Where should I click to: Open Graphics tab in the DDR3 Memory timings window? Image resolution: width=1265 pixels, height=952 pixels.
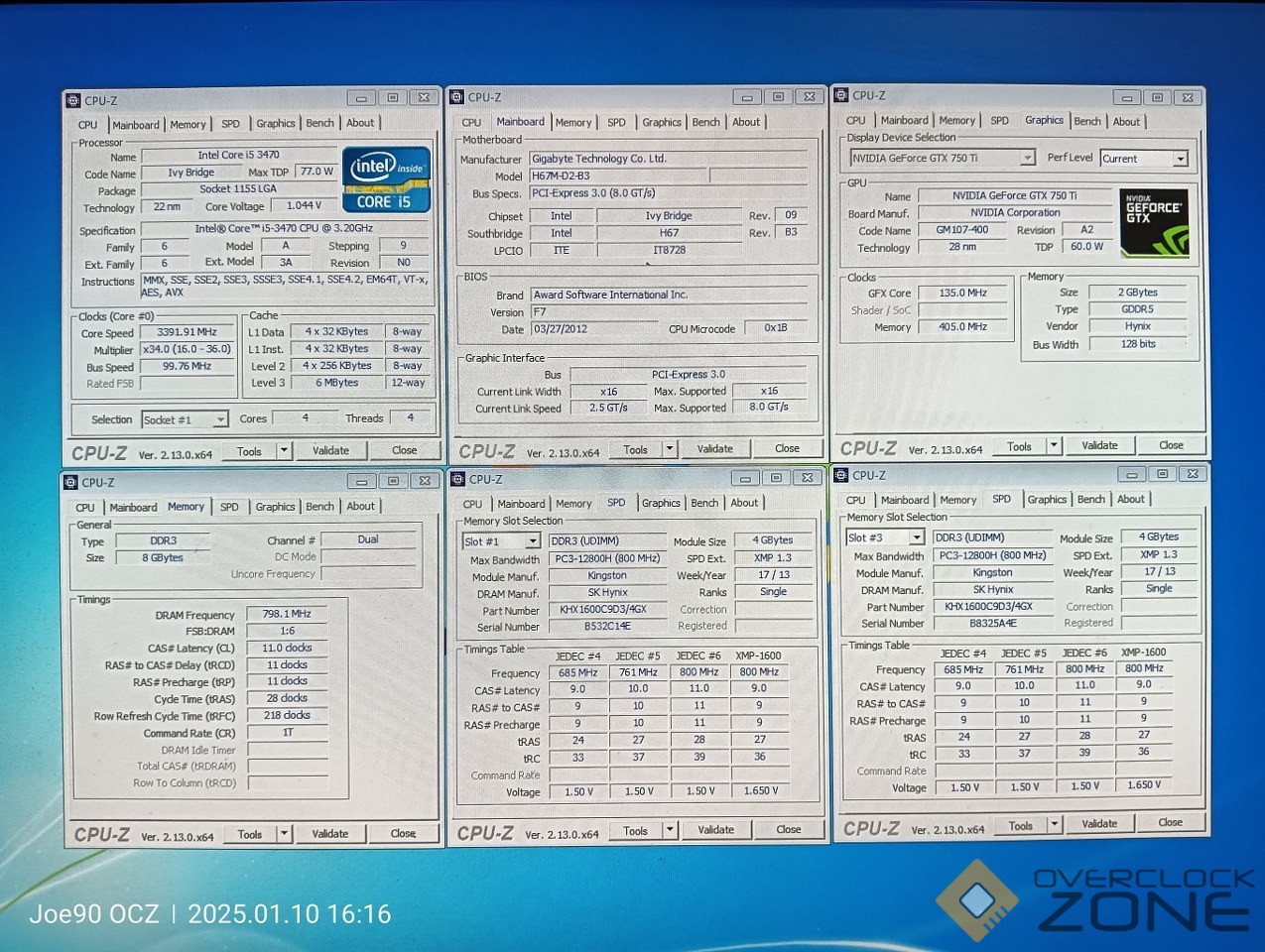275,507
